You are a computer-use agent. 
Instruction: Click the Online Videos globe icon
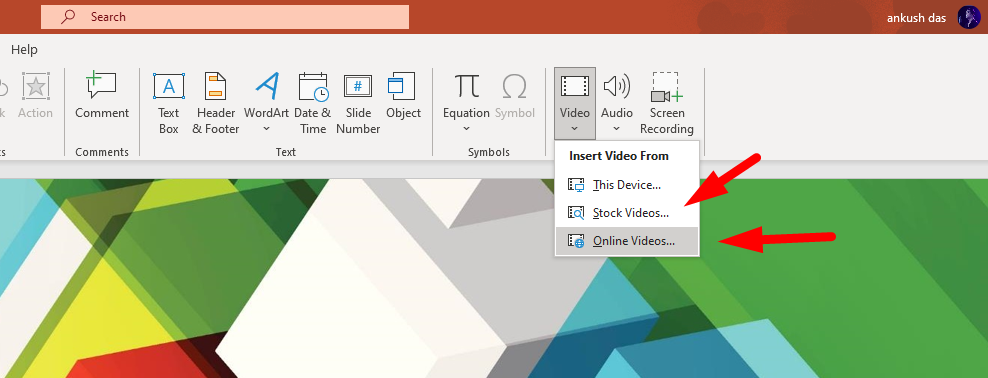(x=576, y=241)
